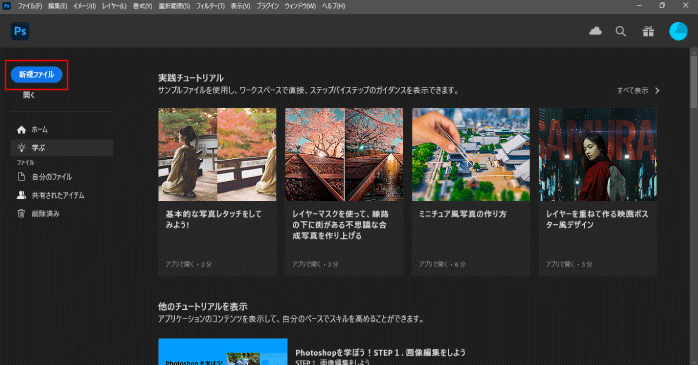Click the title レイヤーを重ねて作る映画ポスター風デザイン
Image resolution: width=698 pixels, height=365 pixels.
[x=597, y=219]
